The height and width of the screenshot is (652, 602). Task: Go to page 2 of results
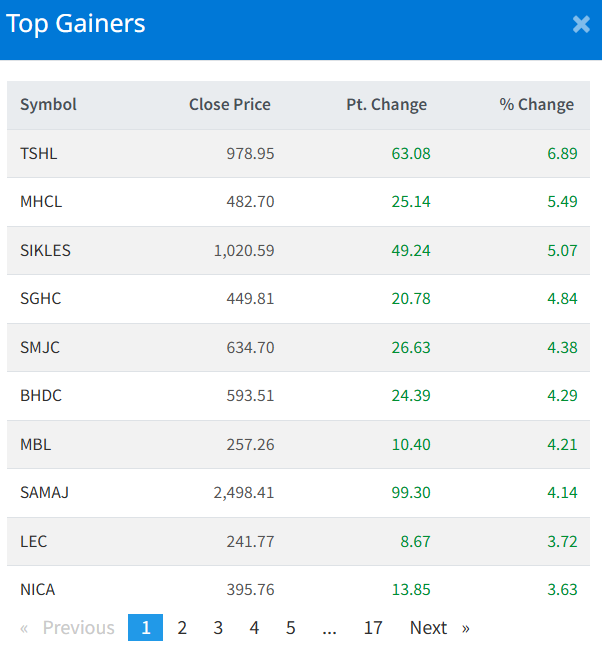[182, 628]
